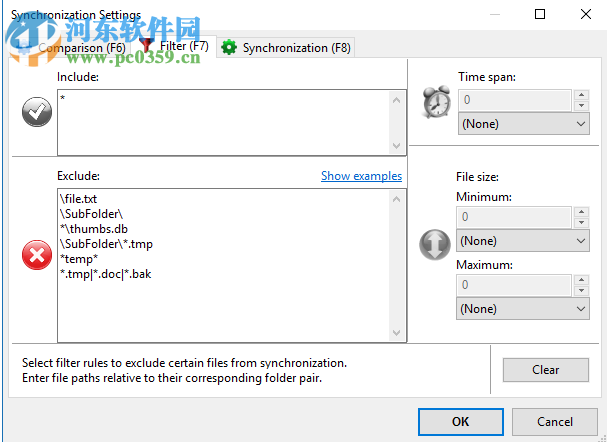The image size is (607, 442).
Task: Open the Show examples link
Action: point(362,176)
